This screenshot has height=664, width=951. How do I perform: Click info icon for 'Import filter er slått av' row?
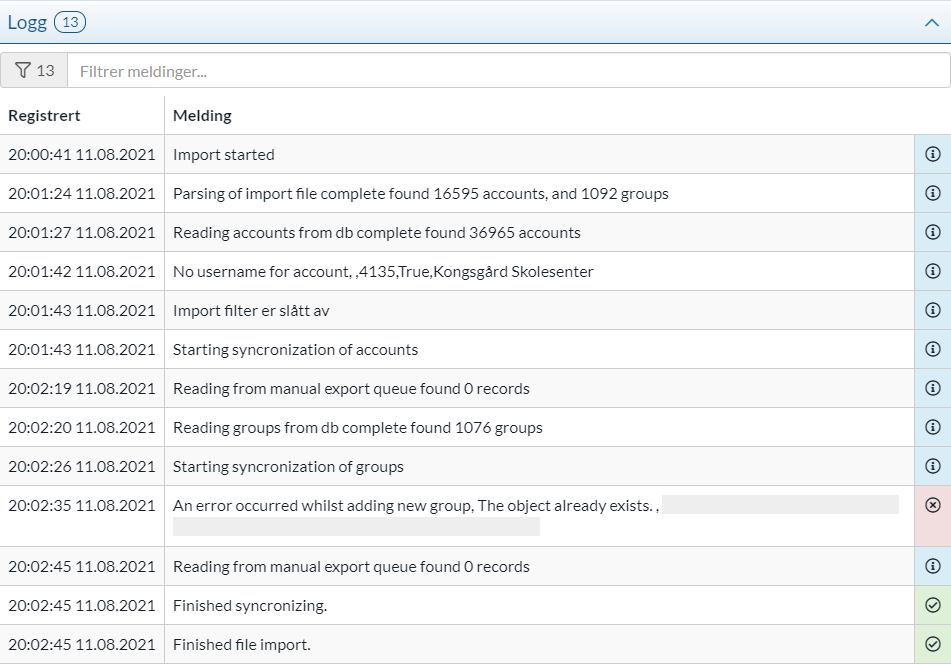(x=932, y=310)
